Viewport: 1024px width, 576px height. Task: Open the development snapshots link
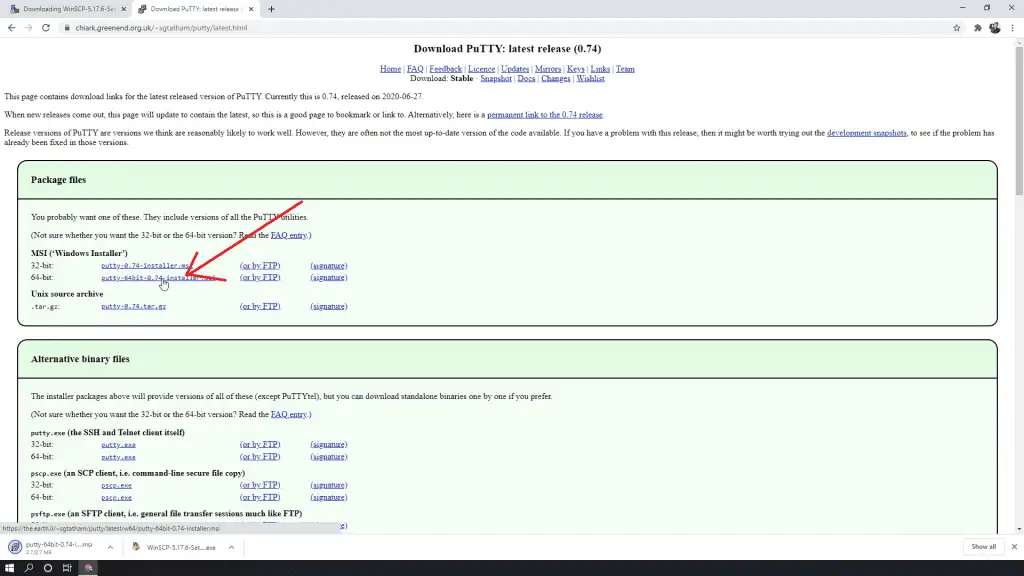(x=867, y=133)
